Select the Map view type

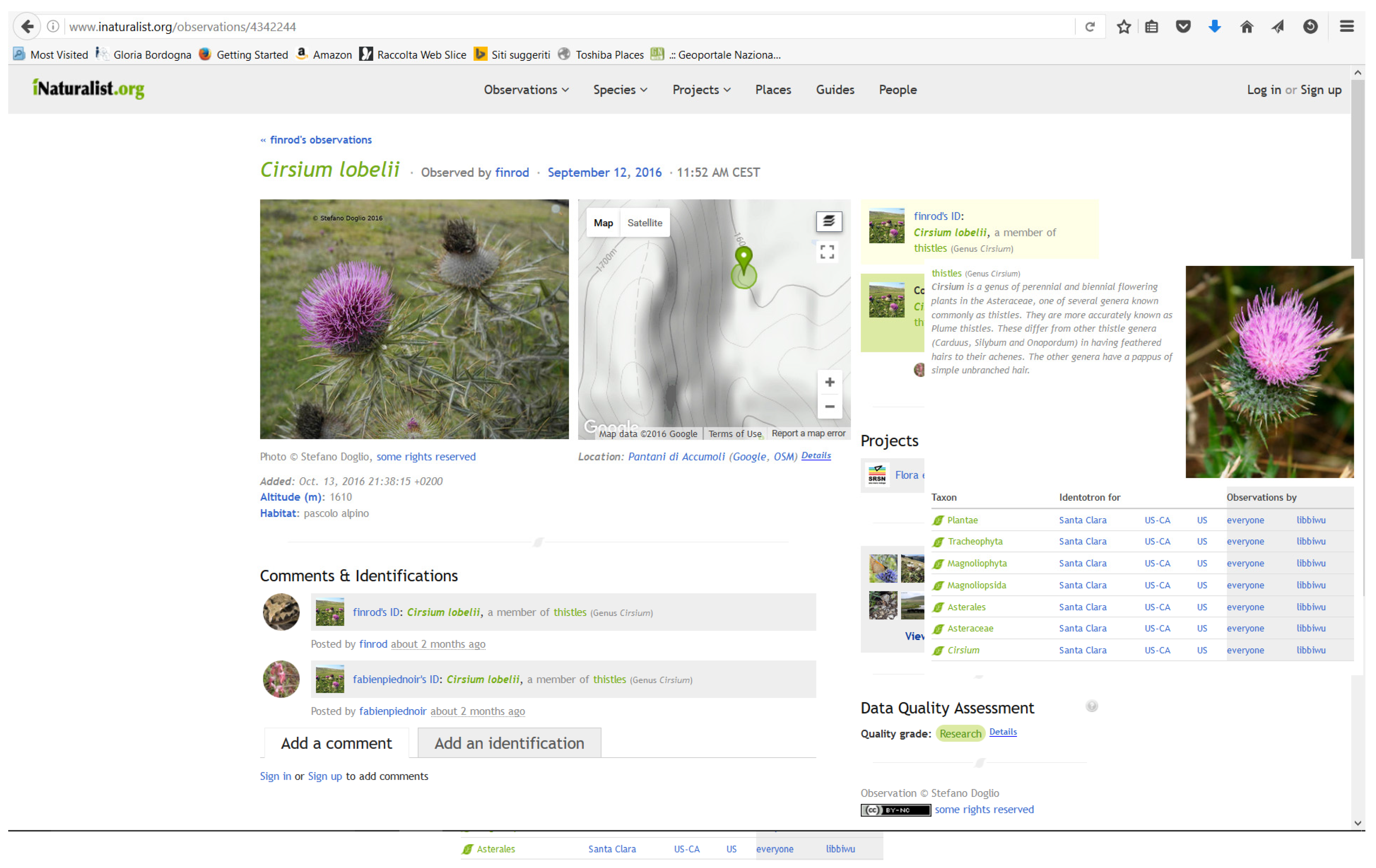coord(603,223)
